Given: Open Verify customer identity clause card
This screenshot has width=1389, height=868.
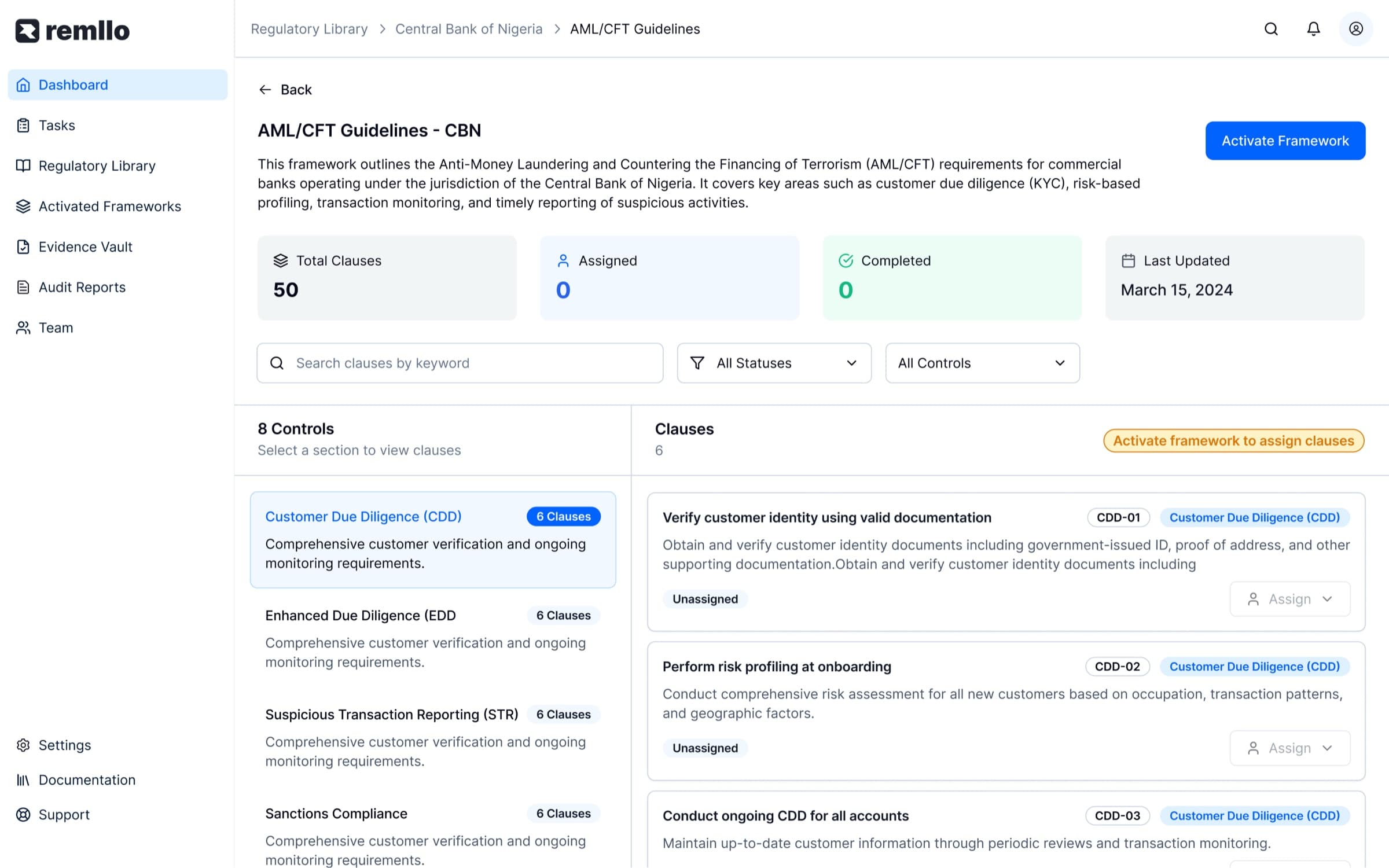Looking at the screenshot, I should pos(1006,562).
